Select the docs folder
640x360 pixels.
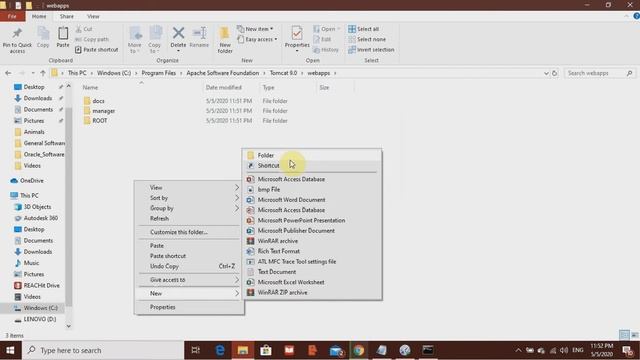pos(98,101)
